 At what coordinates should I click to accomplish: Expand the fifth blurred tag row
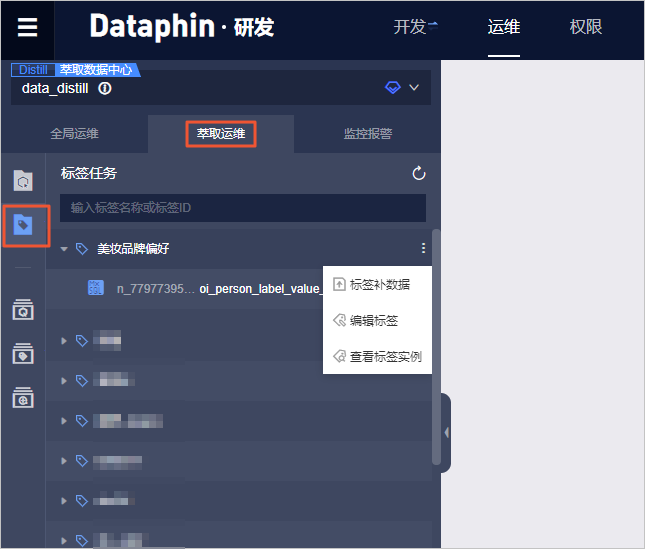click(64, 500)
